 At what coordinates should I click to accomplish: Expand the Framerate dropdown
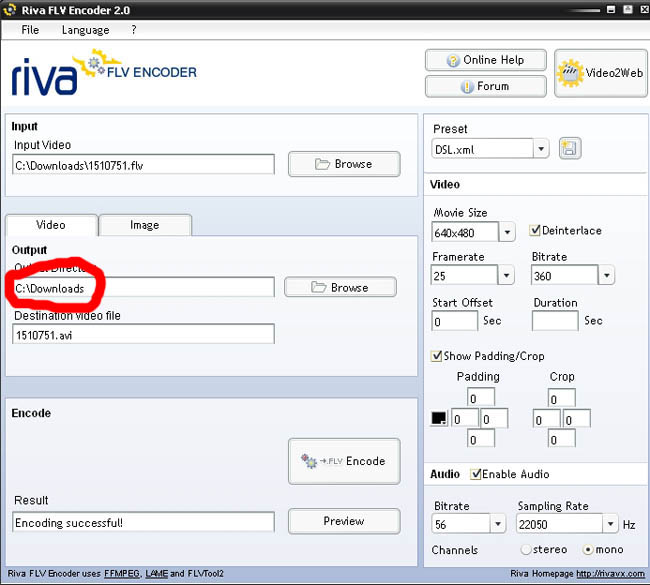click(506, 275)
